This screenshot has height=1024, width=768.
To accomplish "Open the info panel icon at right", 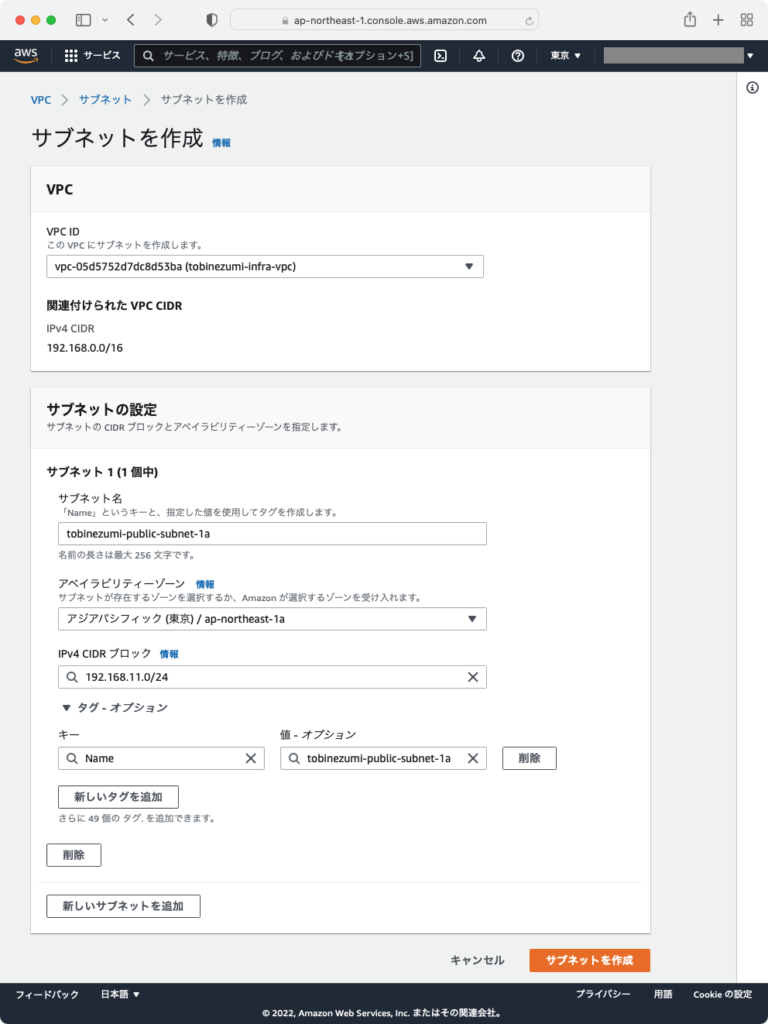I will [752, 88].
